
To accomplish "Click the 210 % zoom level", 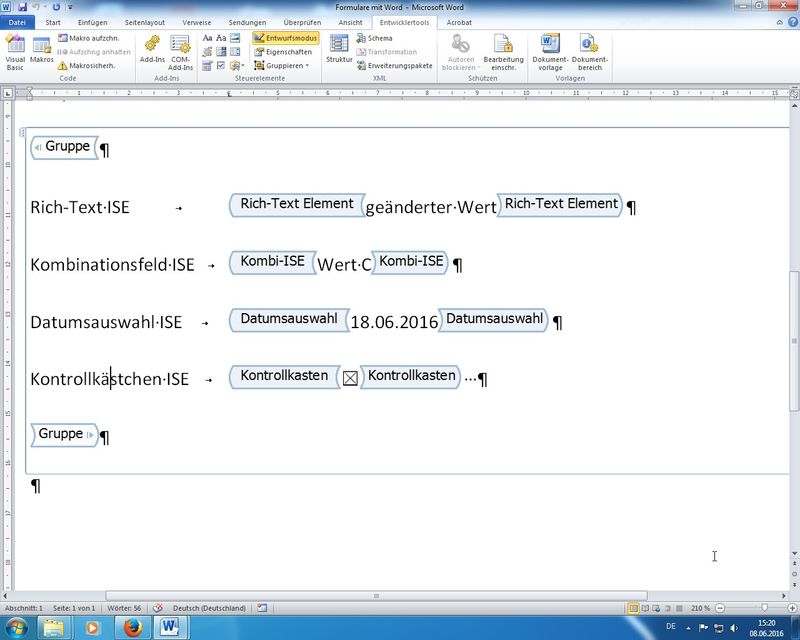I will point(700,608).
